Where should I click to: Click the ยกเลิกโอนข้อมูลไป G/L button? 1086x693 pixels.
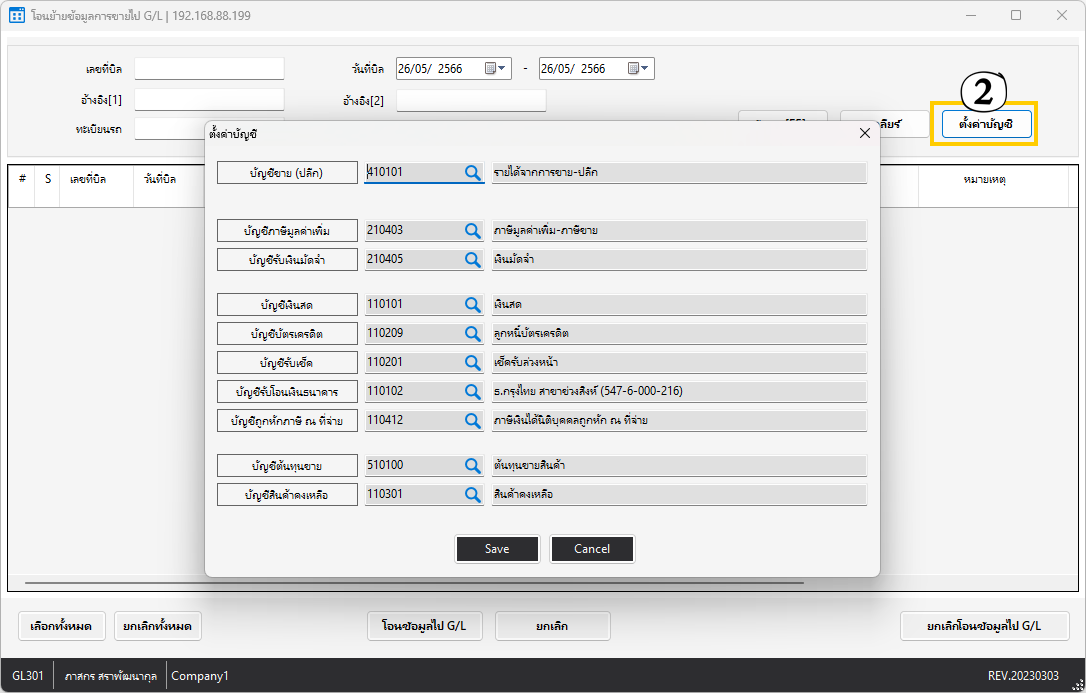point(984,626)
